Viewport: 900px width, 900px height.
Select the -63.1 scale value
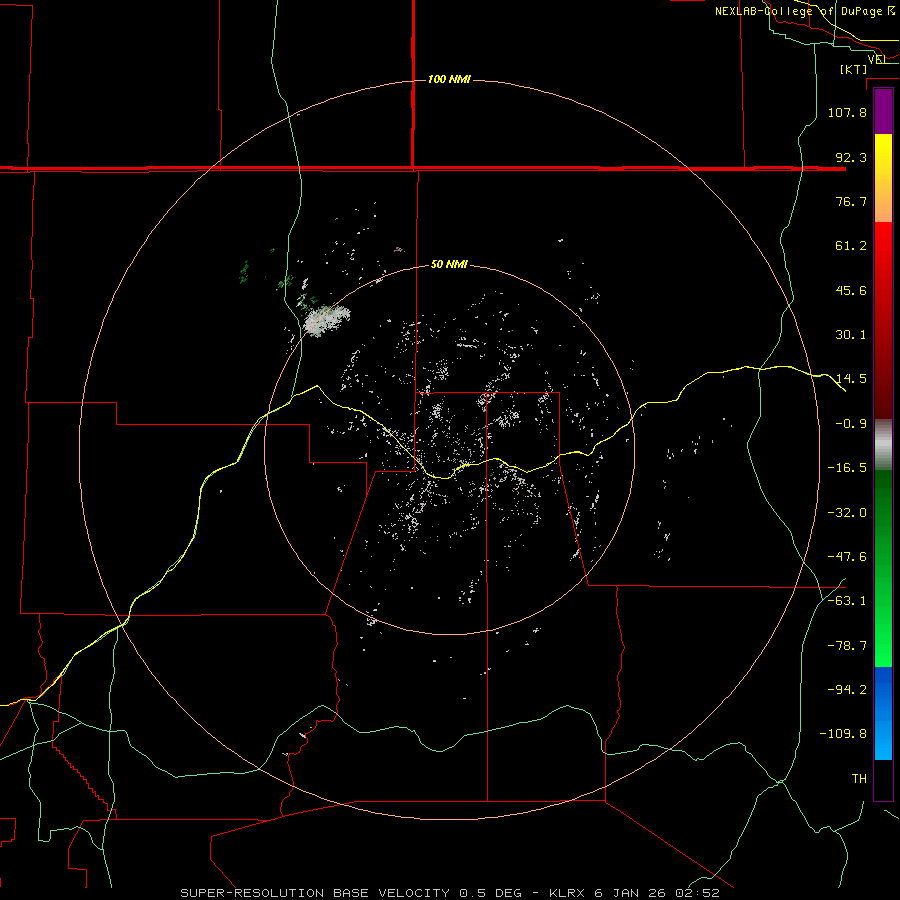pyautogui.click(x=847, y=601)
